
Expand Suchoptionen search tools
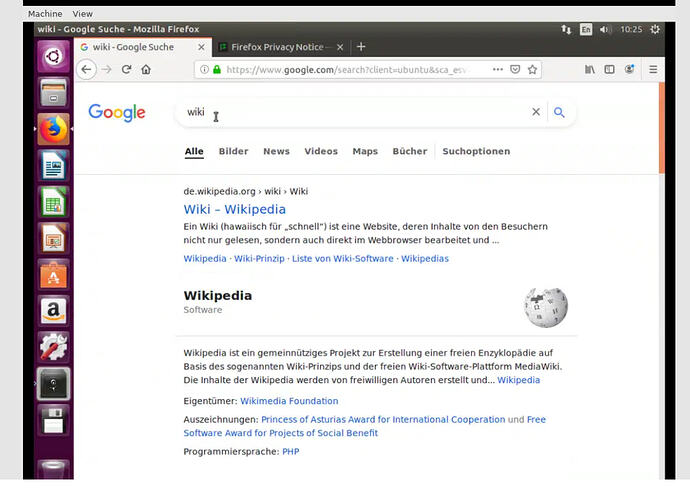point(476,151)
